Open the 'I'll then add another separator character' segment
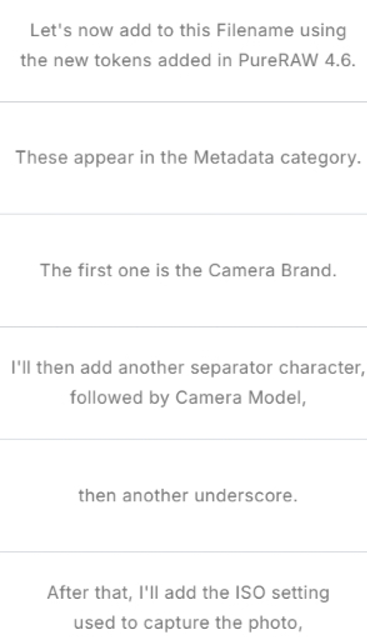The width and height of the screenshot is (367, 637). [183, 383]
